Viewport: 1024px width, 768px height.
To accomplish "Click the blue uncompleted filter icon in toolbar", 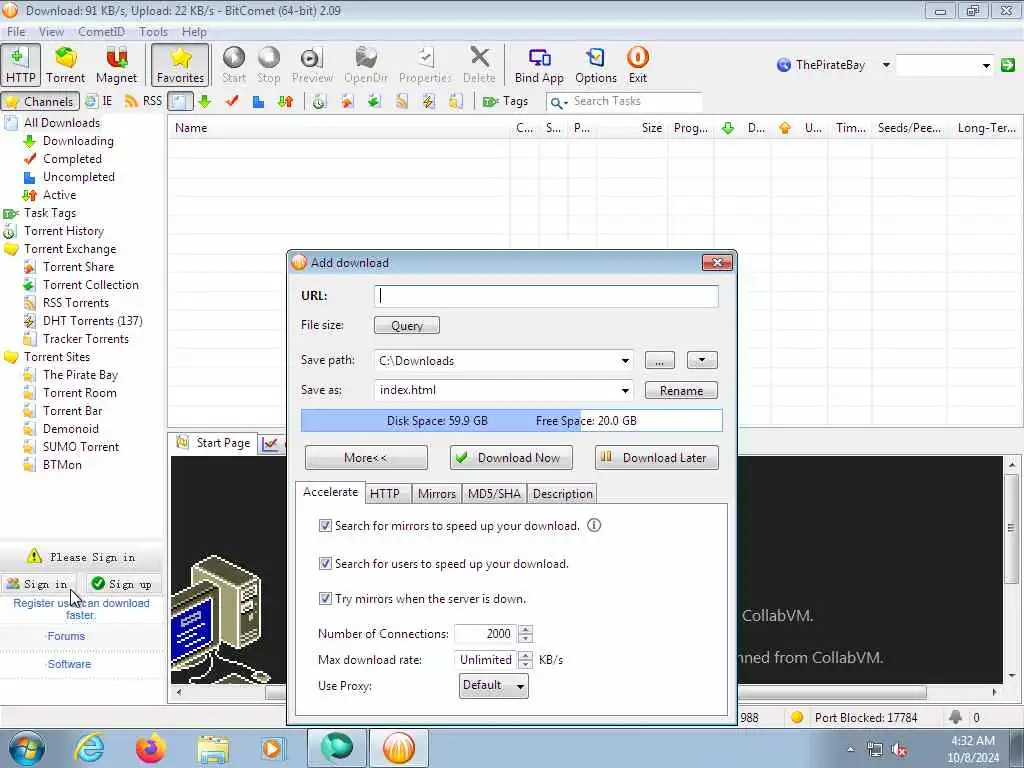I will tap(259, 101).
